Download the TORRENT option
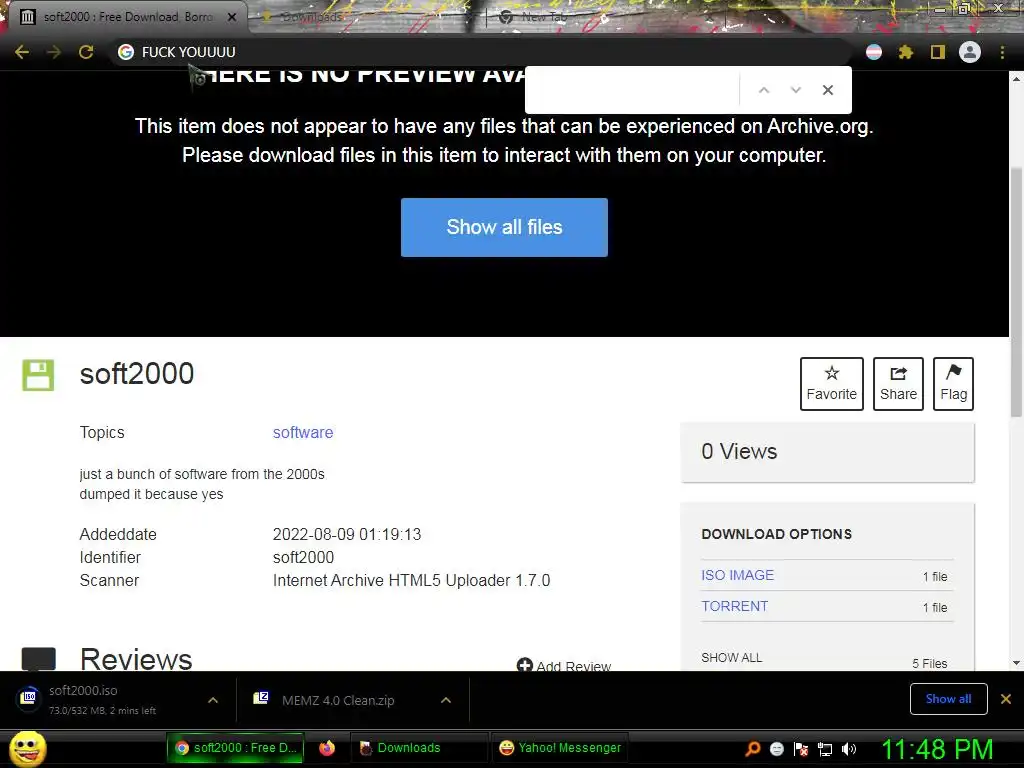 [x=735, y=606]
